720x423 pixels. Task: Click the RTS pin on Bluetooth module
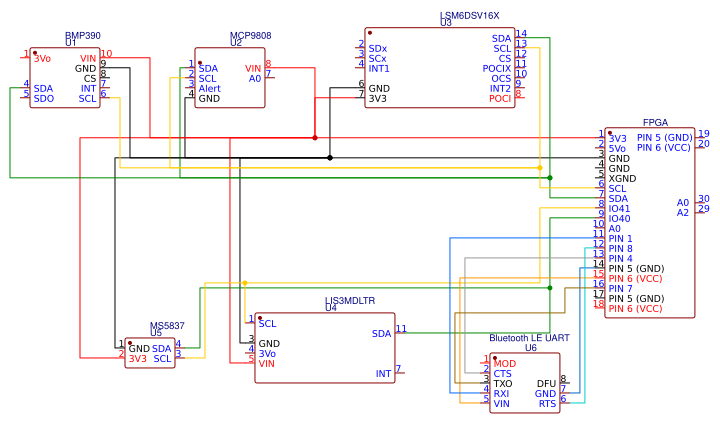(547, 404)
